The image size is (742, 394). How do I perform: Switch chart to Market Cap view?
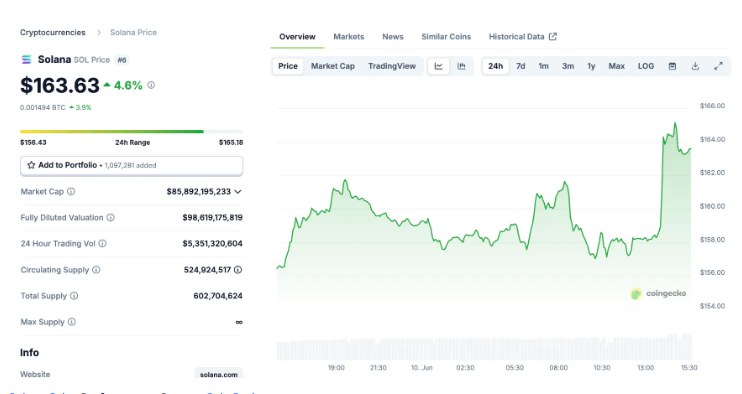pyautogui.click(x=333, y=66)
